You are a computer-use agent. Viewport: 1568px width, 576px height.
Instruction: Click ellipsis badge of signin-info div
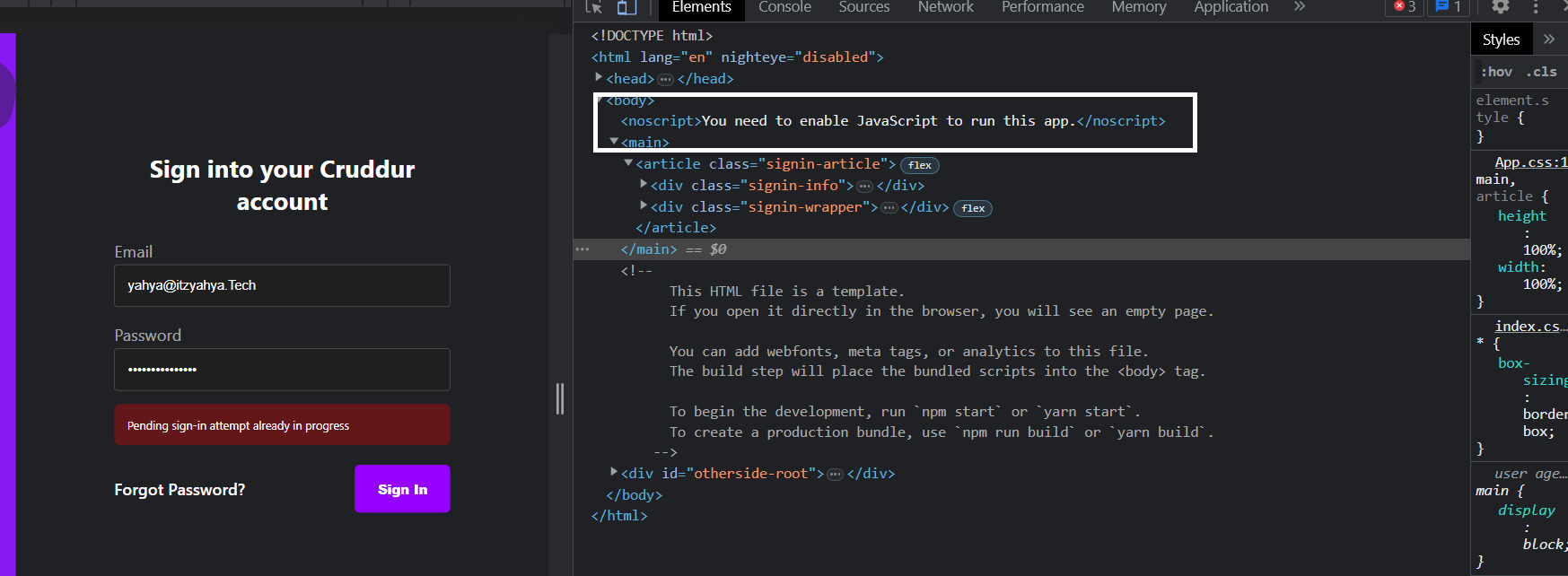[x=865, y=187]
